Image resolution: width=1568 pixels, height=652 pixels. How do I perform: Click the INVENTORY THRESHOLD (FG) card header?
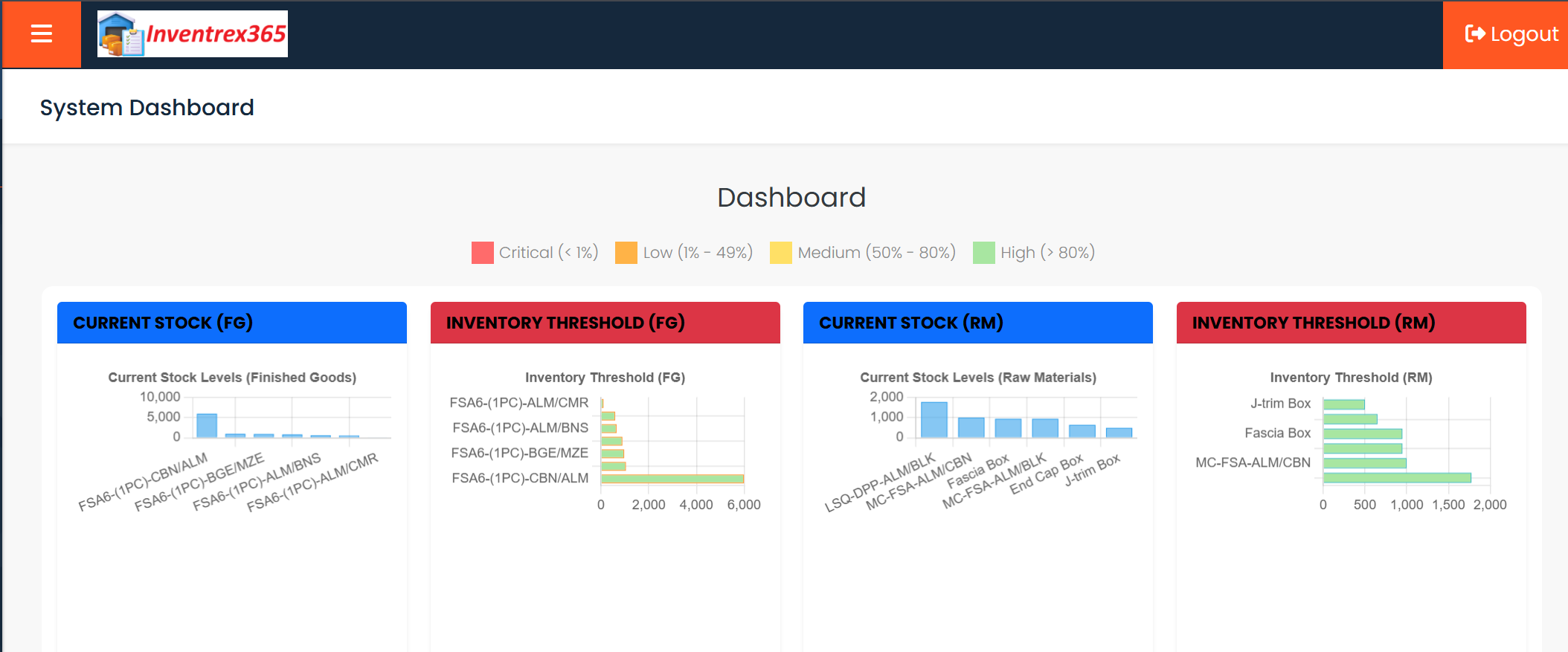tap(605, 323)
